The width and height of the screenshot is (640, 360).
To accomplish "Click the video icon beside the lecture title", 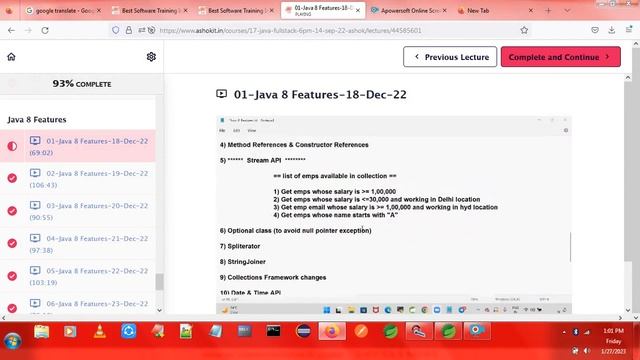I will point(221,94).
